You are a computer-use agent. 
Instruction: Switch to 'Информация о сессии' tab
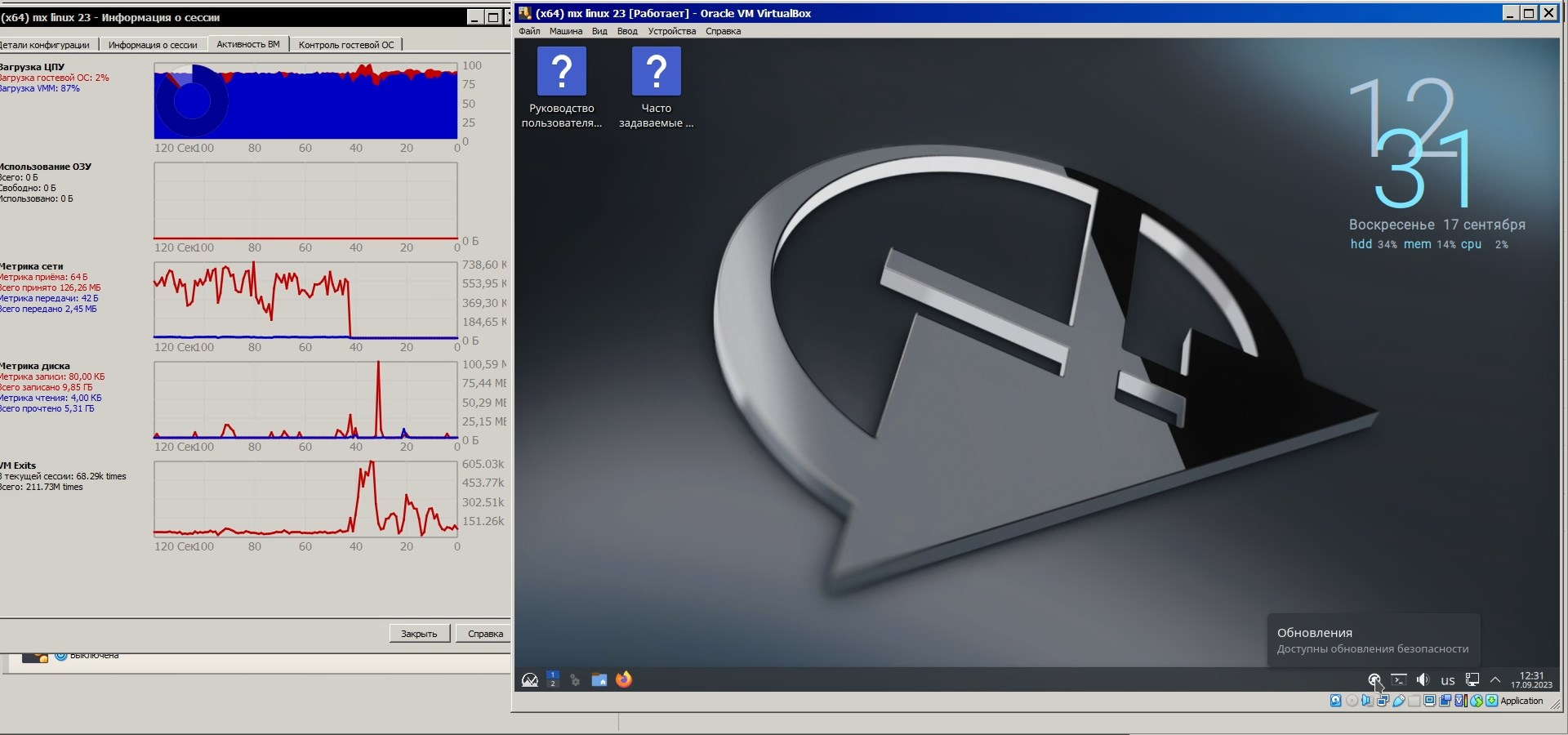[153, 45]
